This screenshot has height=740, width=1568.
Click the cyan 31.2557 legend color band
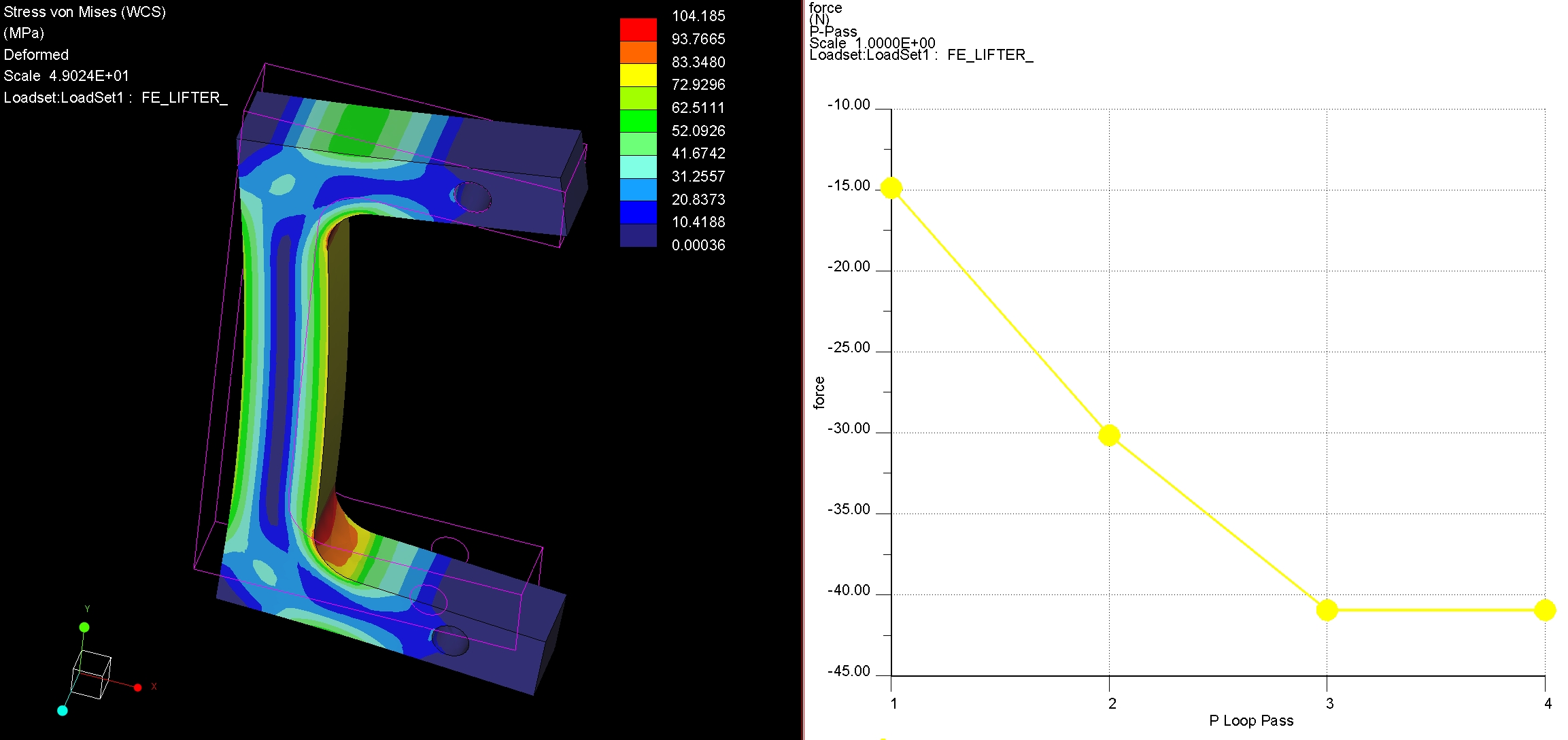tap(638, 167)
